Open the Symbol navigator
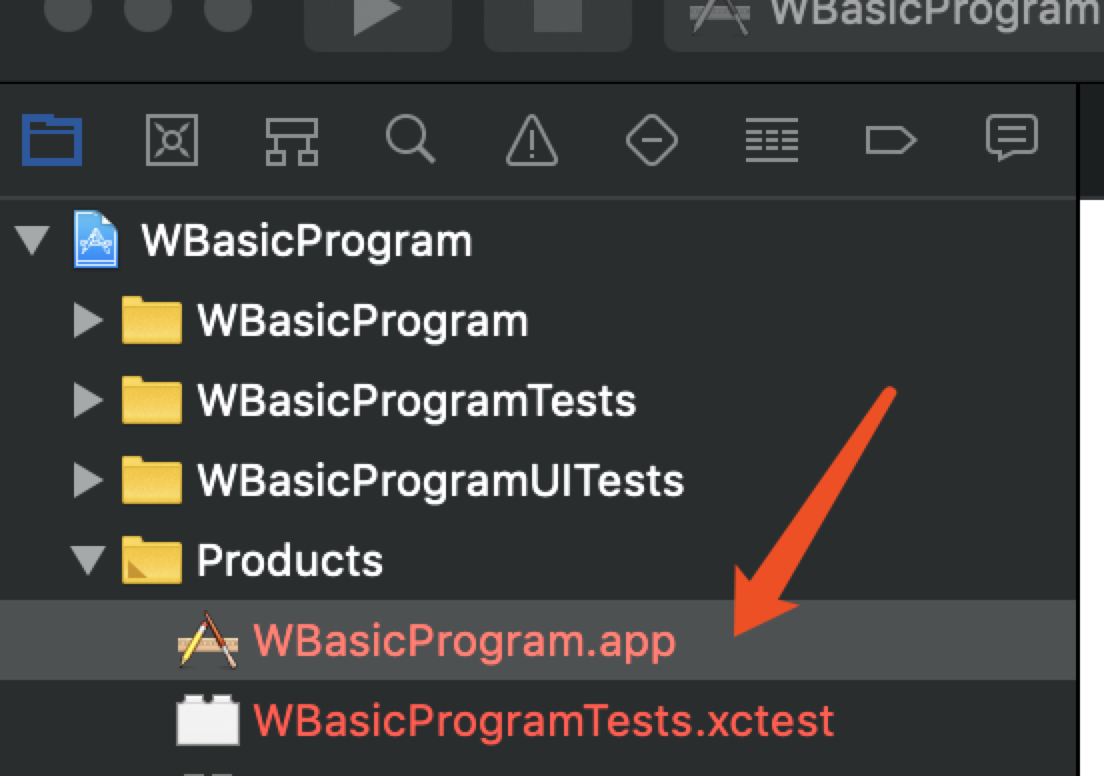The image size is (1104, 776). (x=291, y=139)
